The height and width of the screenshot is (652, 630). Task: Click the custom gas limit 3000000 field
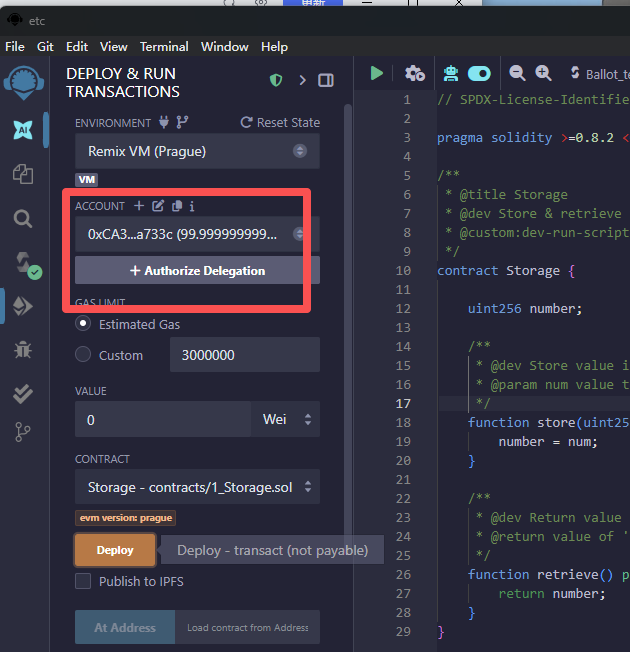(x=245, y=355)
